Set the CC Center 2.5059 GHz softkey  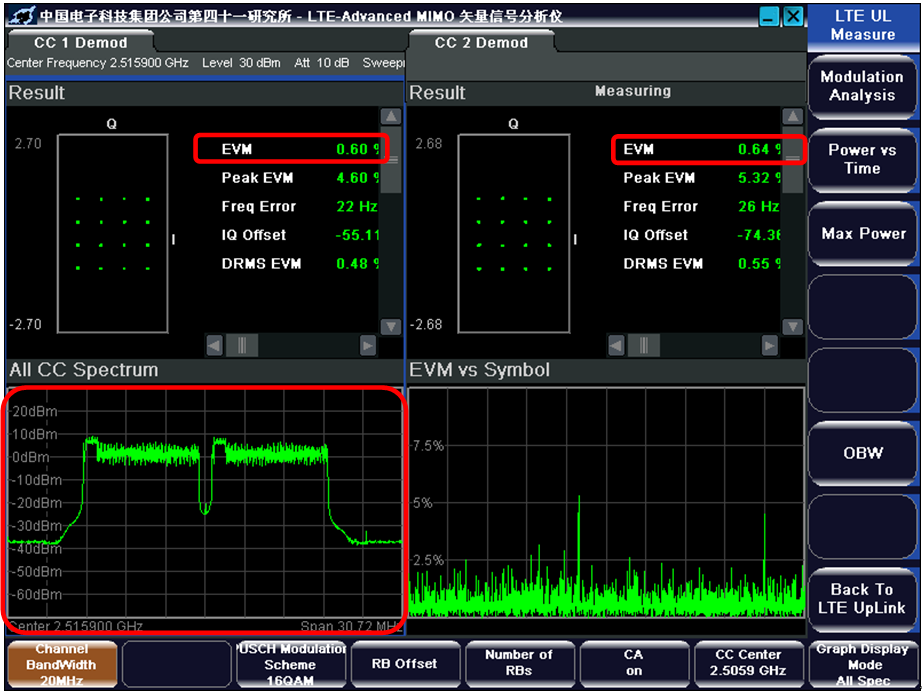coord(749,664)
